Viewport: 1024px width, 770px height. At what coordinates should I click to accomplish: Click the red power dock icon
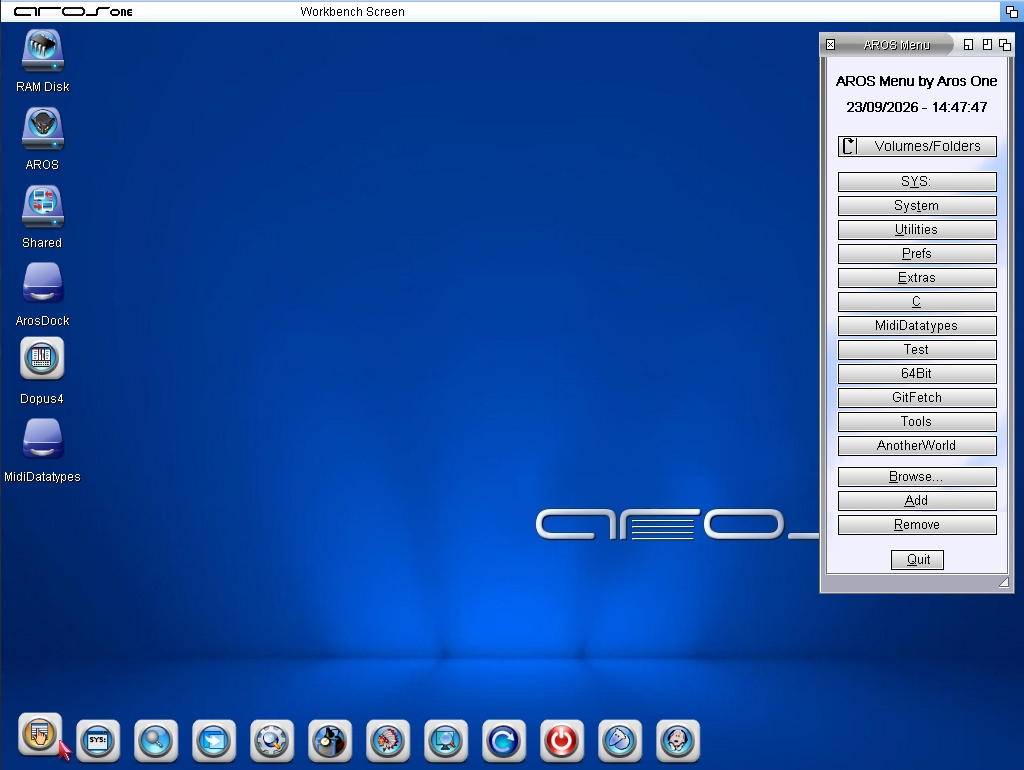[562, 741]
